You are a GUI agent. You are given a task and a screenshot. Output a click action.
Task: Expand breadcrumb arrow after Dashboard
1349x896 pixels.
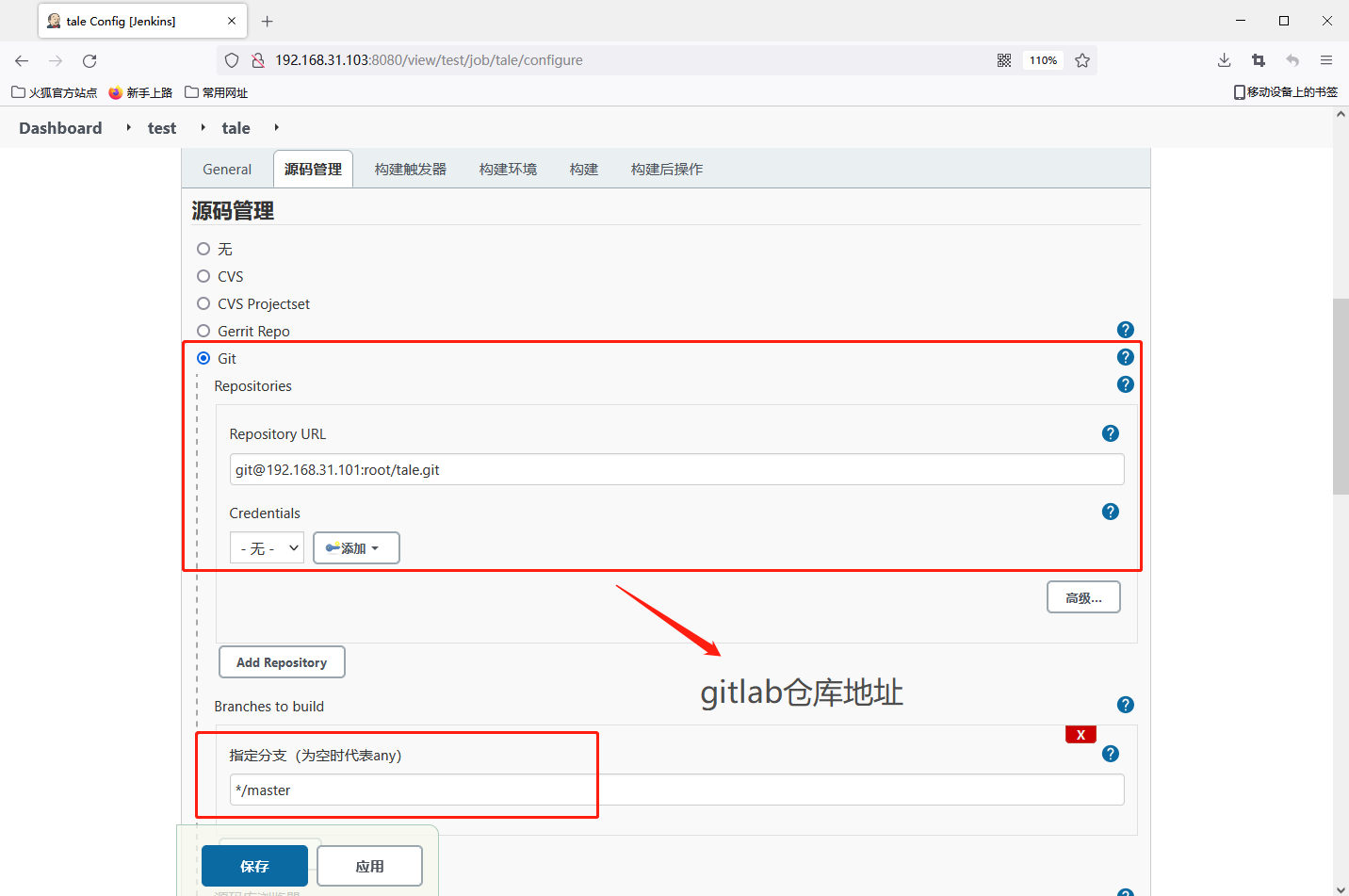[x=128, y=127]
